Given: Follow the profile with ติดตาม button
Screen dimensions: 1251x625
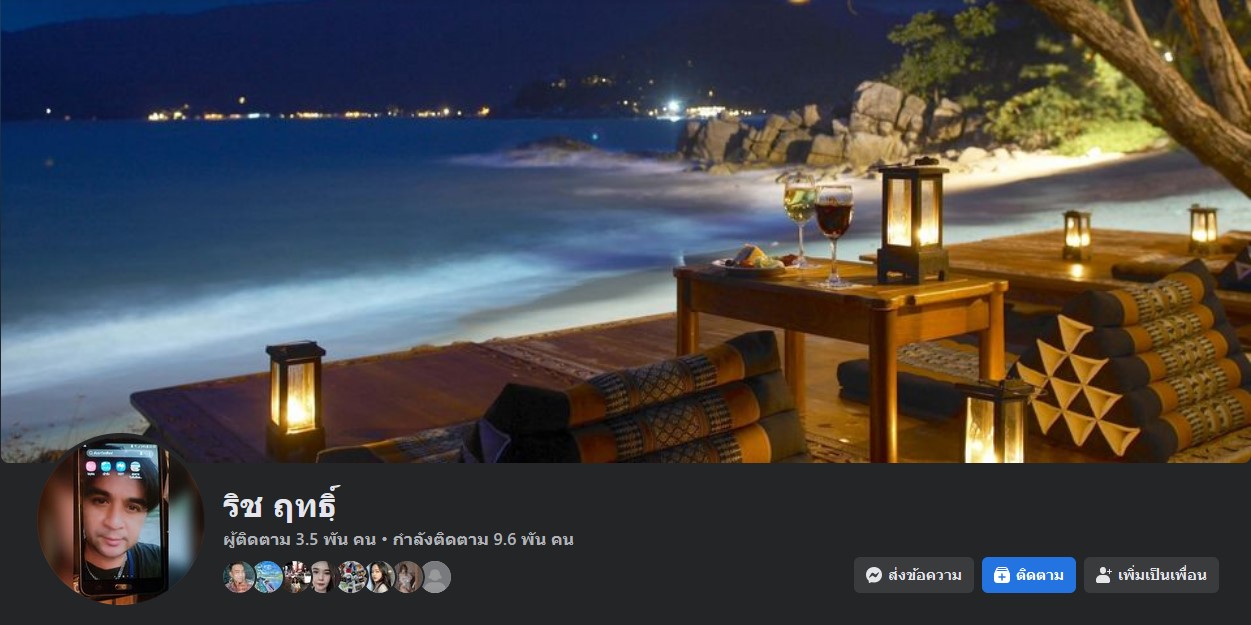Looking at the screenshot, I should 1029,575.
